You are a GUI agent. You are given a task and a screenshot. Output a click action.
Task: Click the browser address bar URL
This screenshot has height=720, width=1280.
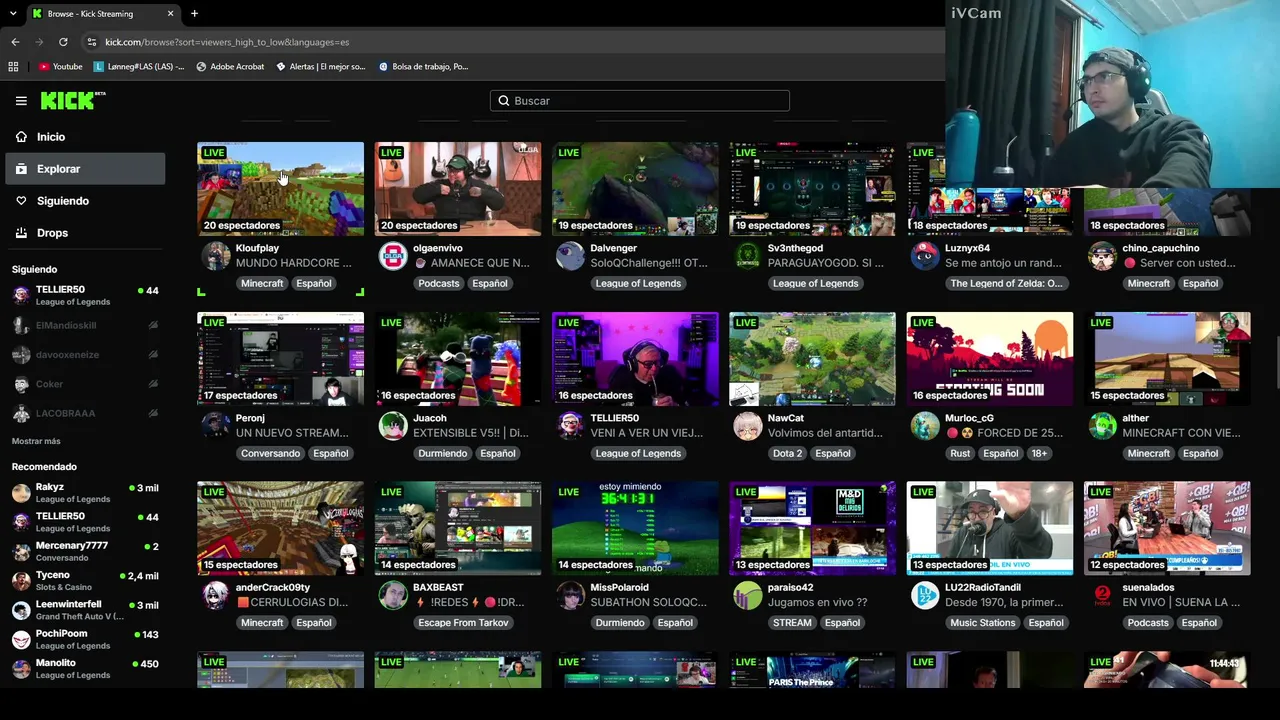click(227, 42)
